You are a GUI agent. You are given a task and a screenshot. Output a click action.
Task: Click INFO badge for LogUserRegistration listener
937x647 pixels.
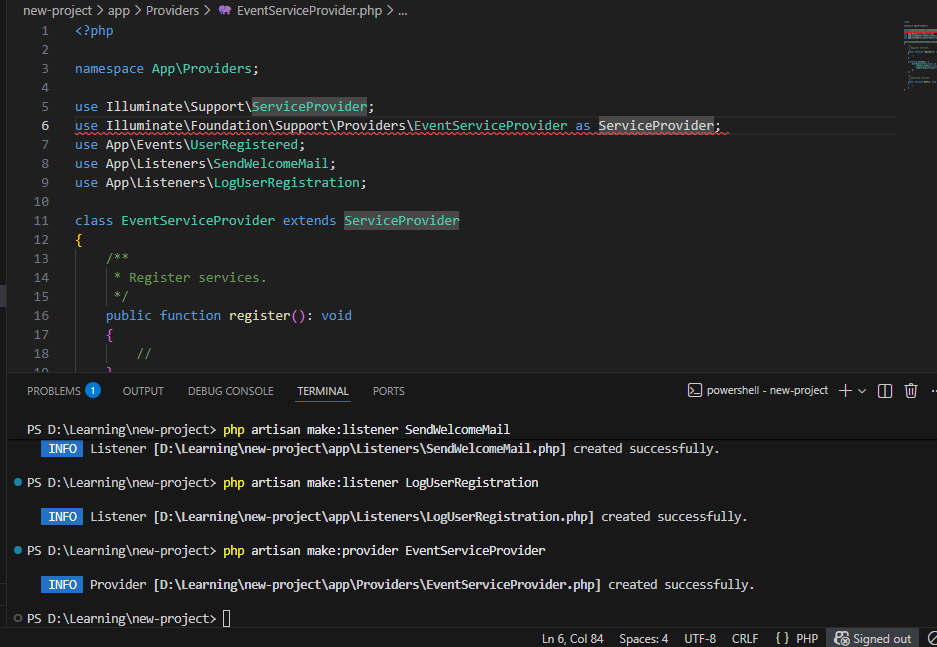(62, 517)
